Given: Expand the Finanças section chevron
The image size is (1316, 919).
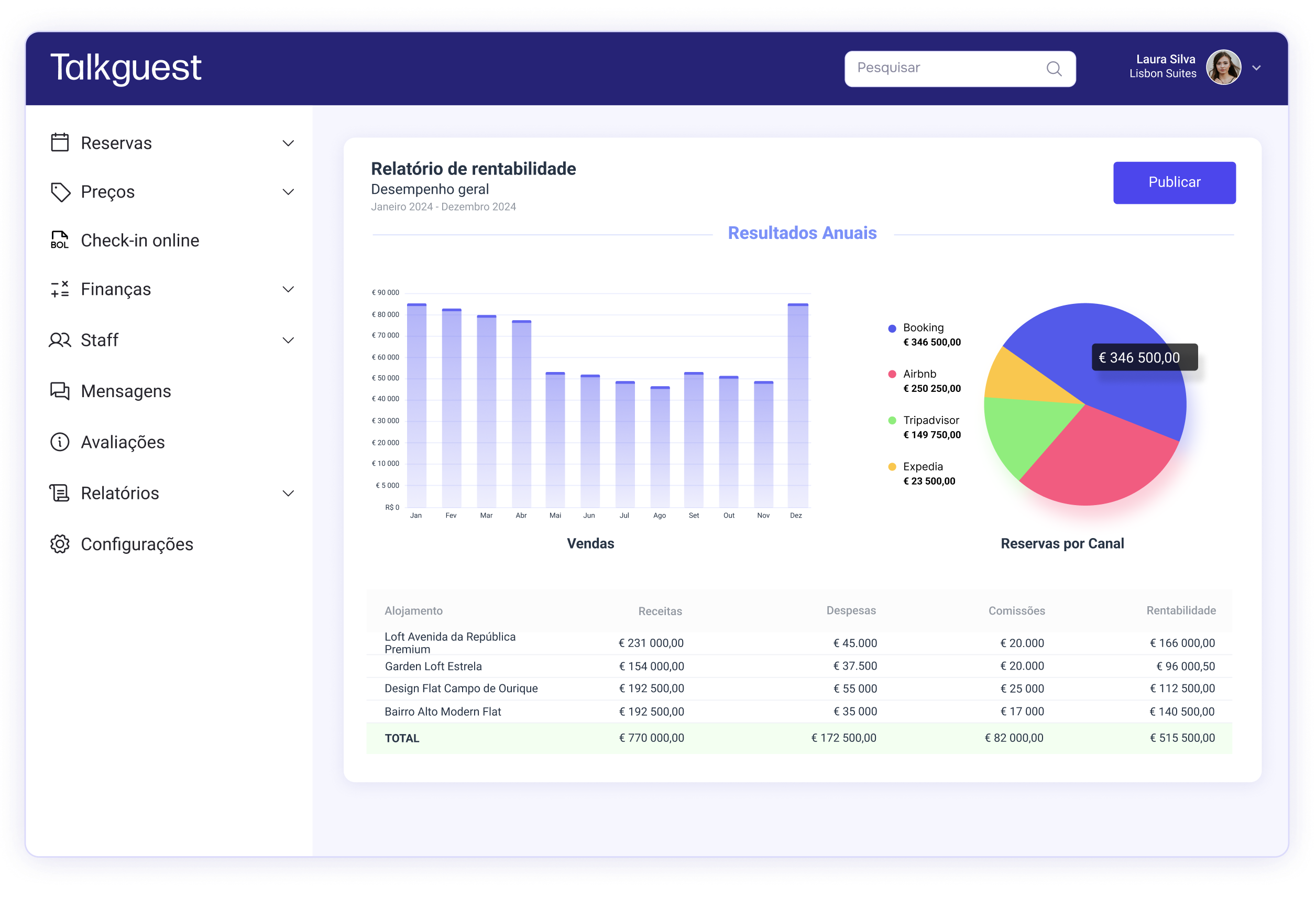Looking at the screenshot, I should click(288, 289).
